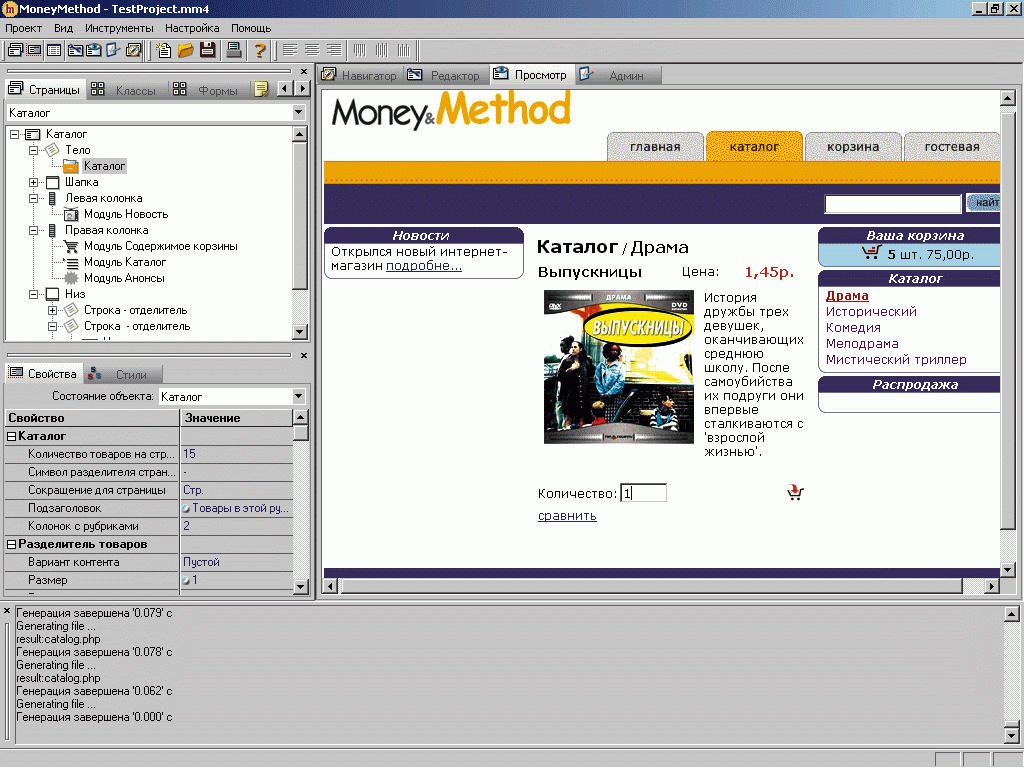Open the корзина tab in previewed site
Screen dimensions: 1024x768
click(x=853, y=147)
